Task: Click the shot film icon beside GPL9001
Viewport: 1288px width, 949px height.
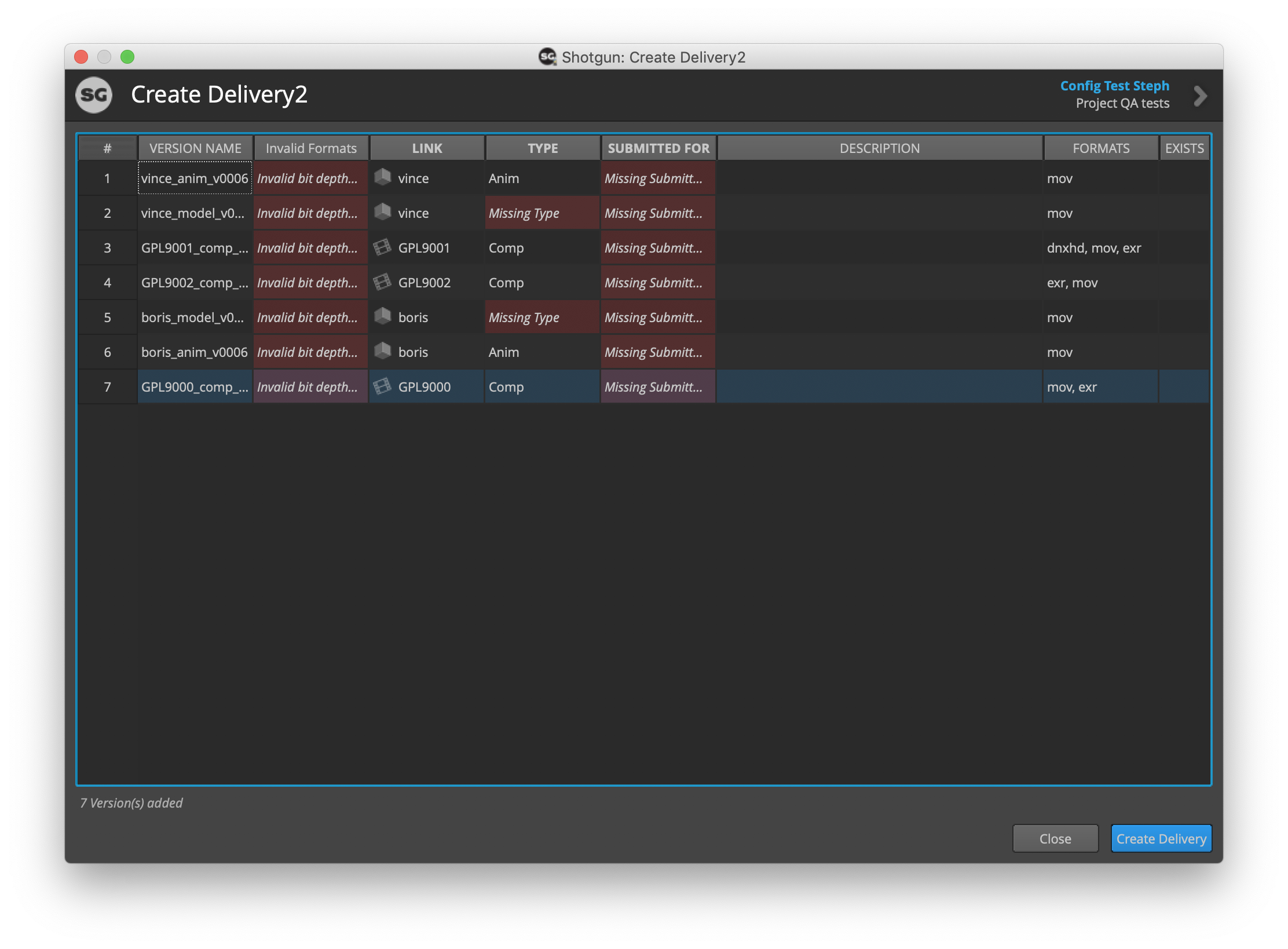Action: click(x=383, y=247)
